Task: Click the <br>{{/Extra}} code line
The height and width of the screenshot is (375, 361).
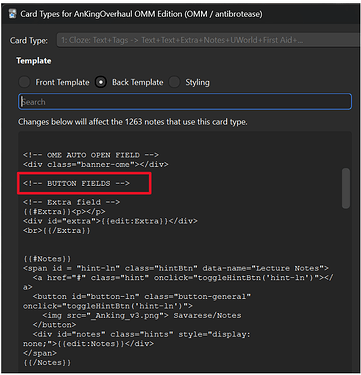Action: (x=57, y=230)
